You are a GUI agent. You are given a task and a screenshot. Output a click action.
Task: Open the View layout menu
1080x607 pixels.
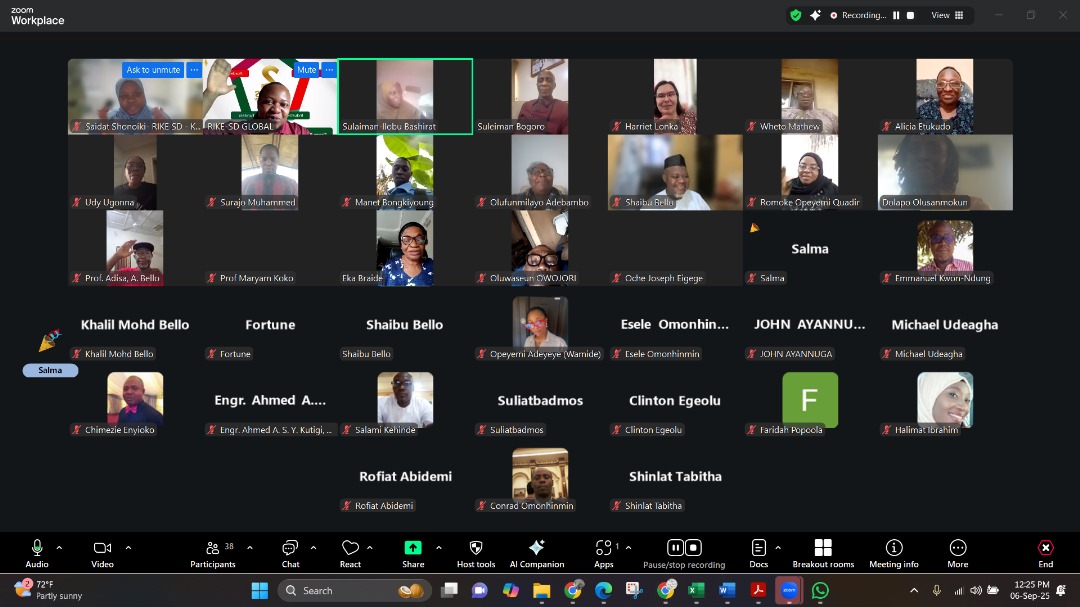pyautogui.click(x=948, y=15)
